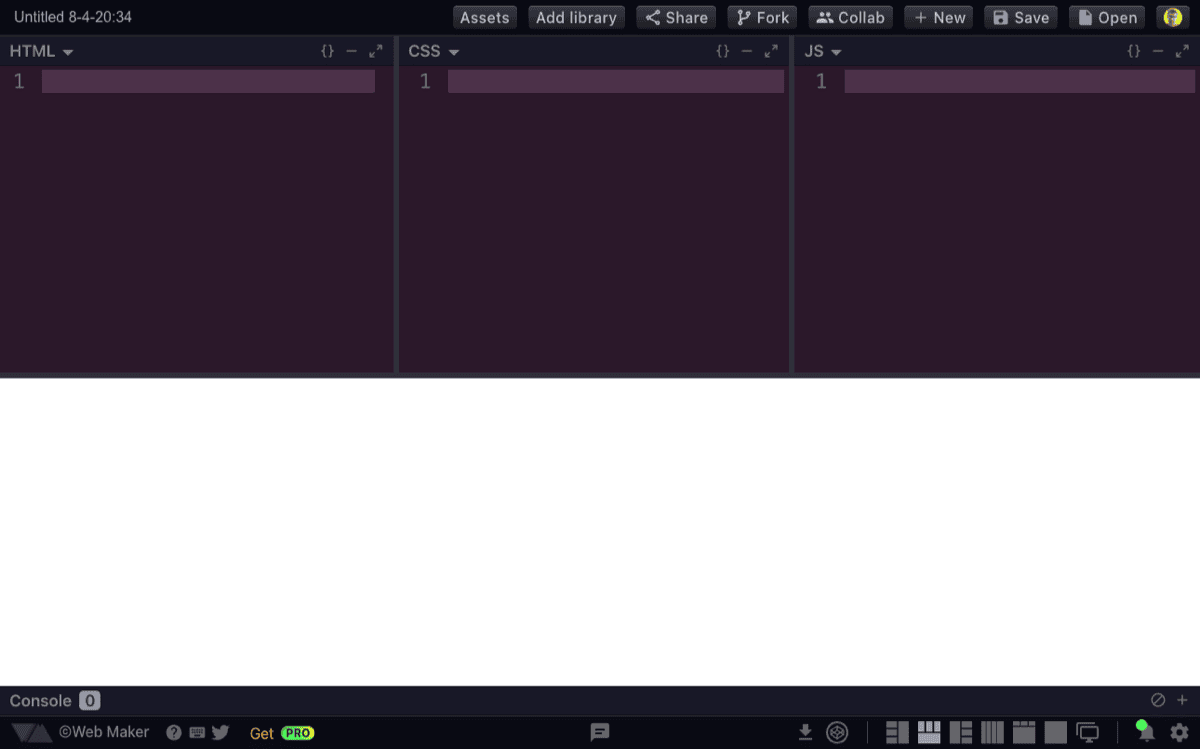Download the project via the download icon
1200x749 pixels.
[805, 732]
